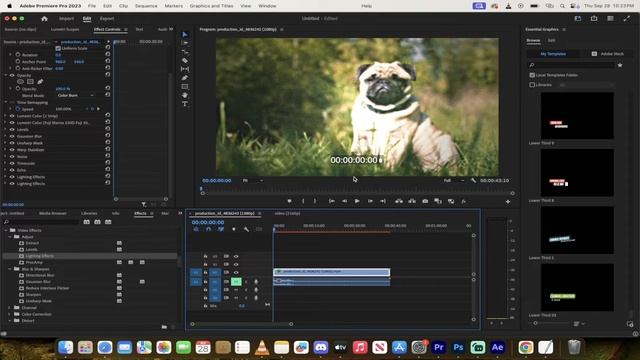640x360 pixels.
Task: Expand the Channel effects folder
Action: 10,308
